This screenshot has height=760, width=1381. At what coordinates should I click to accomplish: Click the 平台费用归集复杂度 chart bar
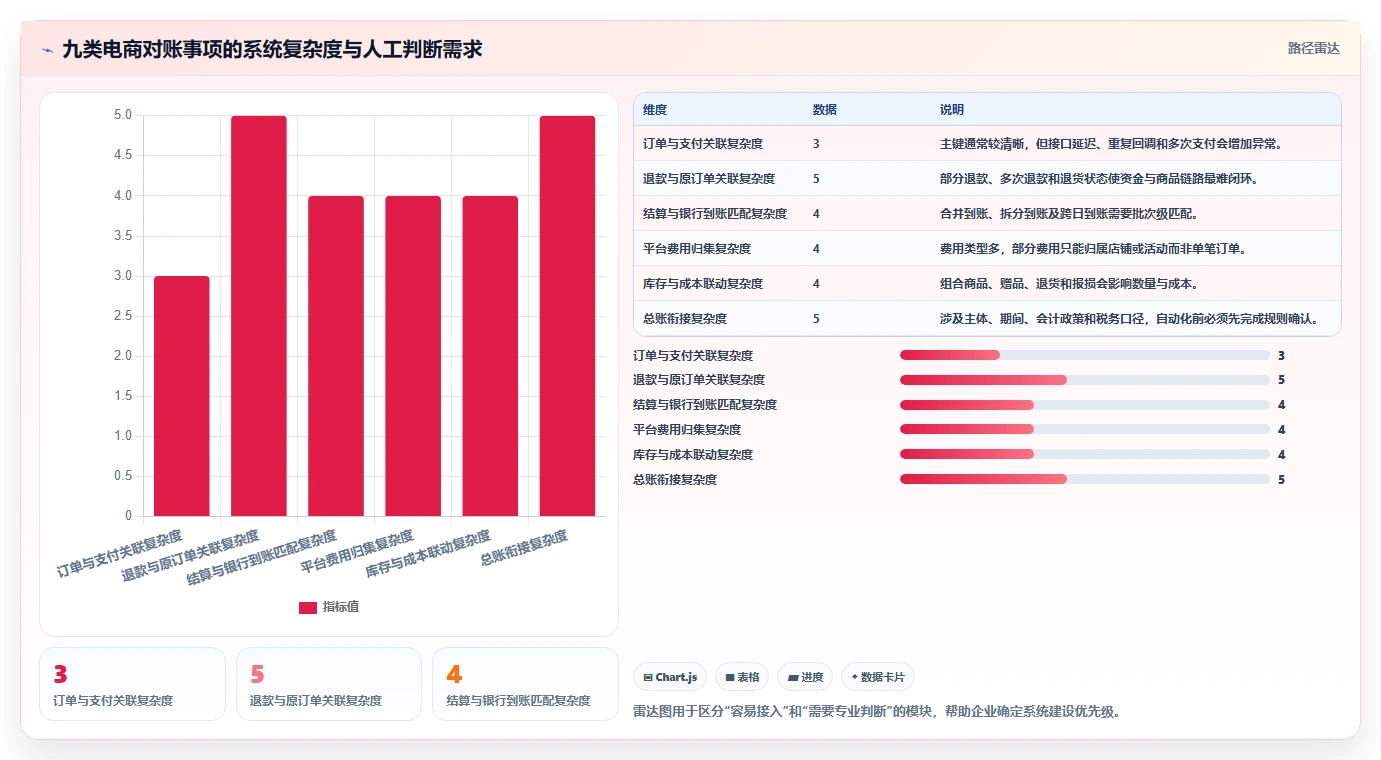pyautogui.click(x=413, y=356)
